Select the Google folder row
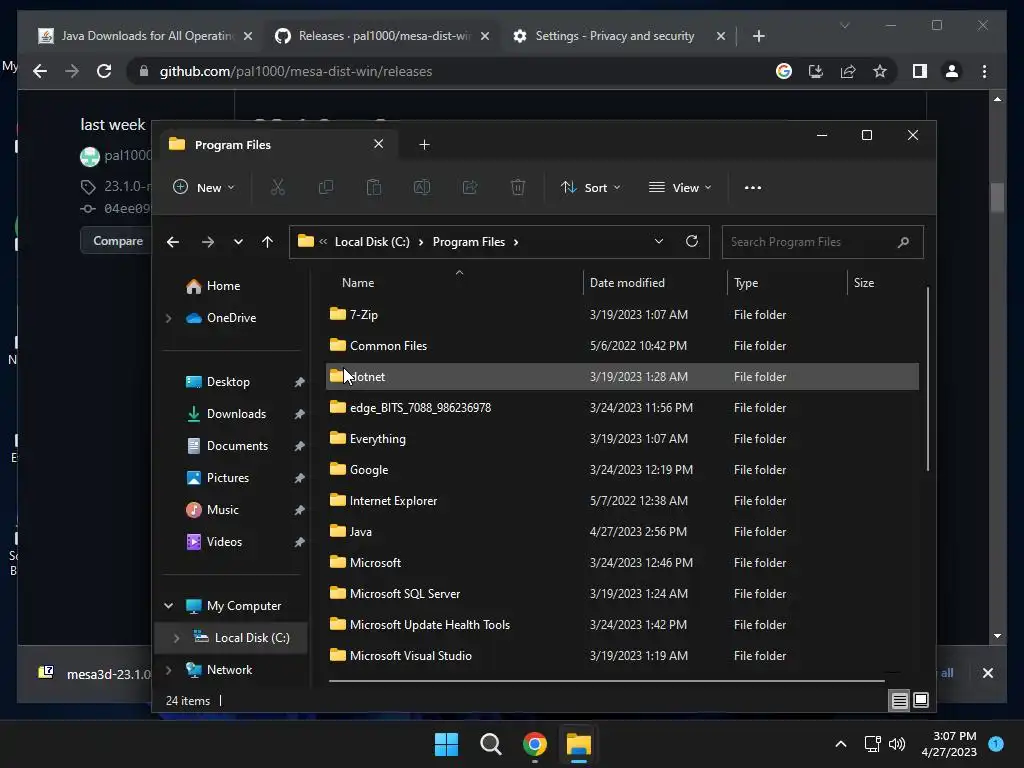Screen dimensions: 1024x768 622,470
